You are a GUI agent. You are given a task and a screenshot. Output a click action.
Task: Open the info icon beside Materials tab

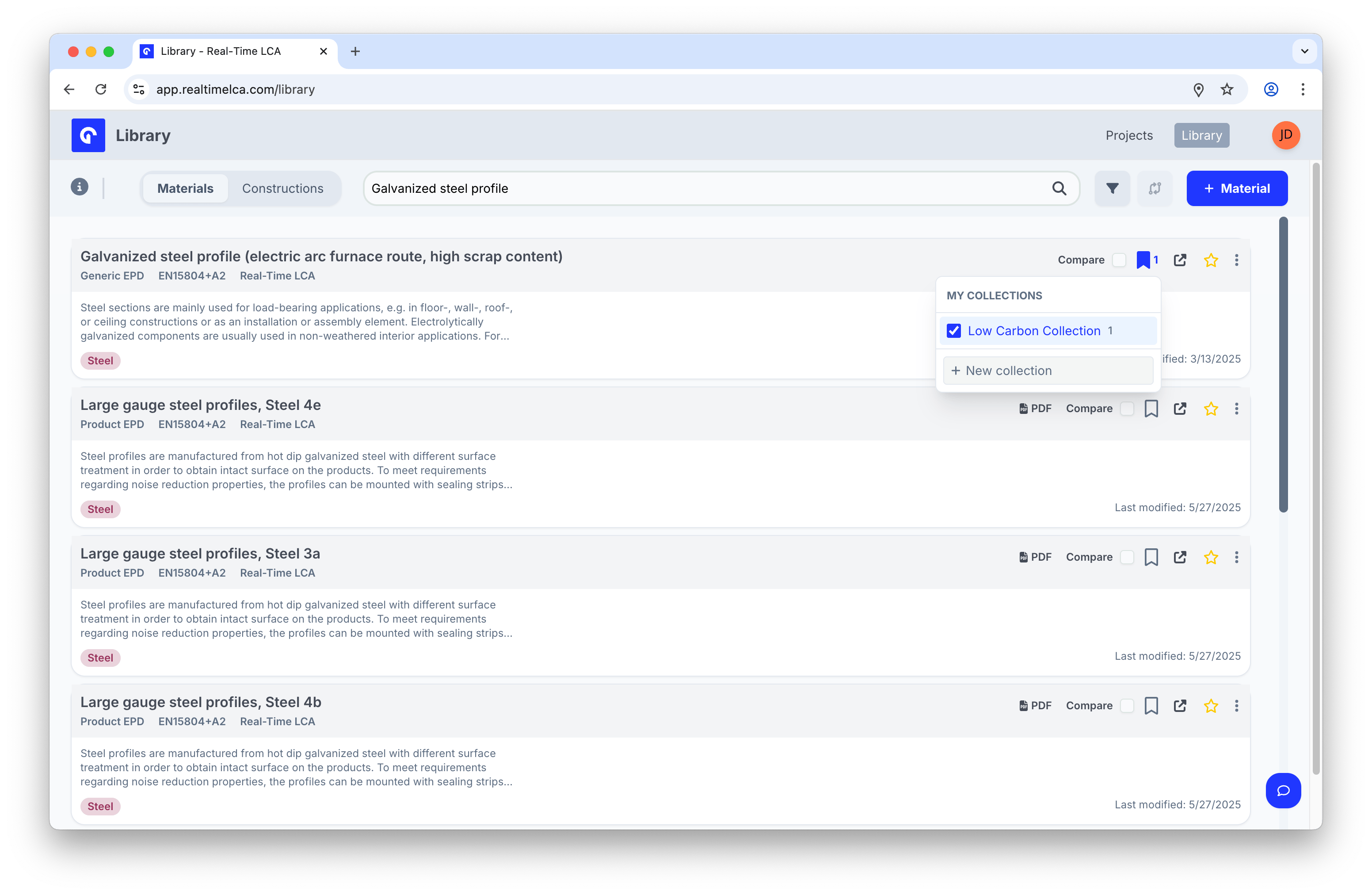(x=80, y=187)
